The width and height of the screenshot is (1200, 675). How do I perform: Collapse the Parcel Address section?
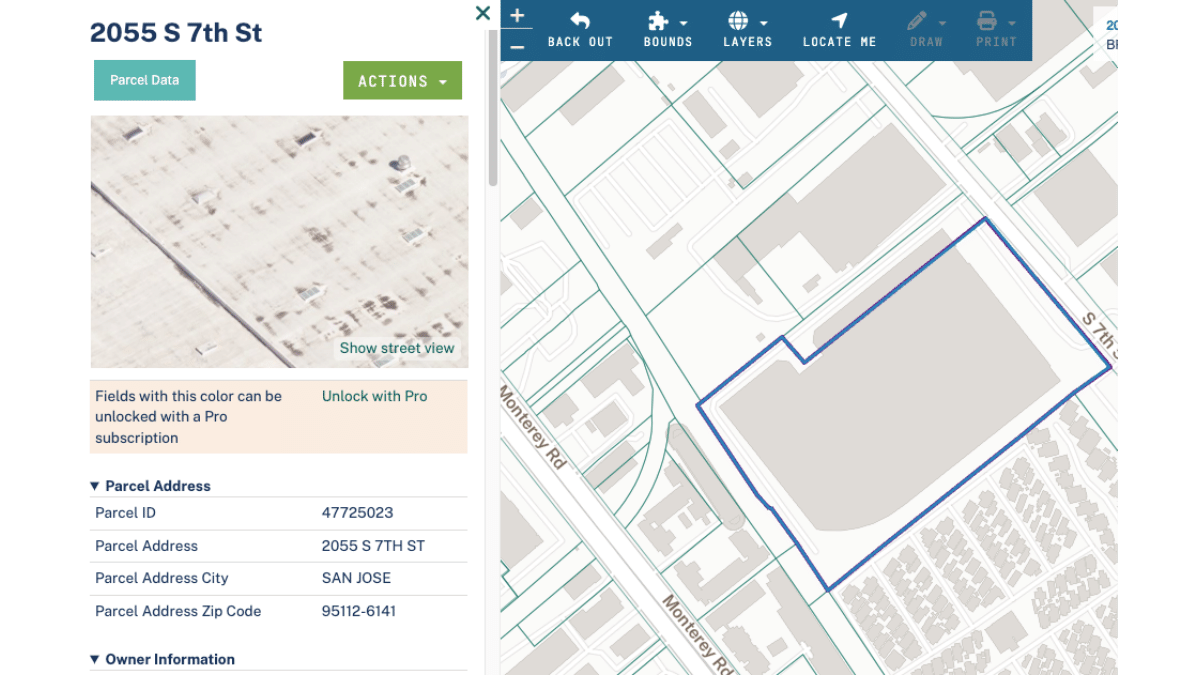pos(95,486)
